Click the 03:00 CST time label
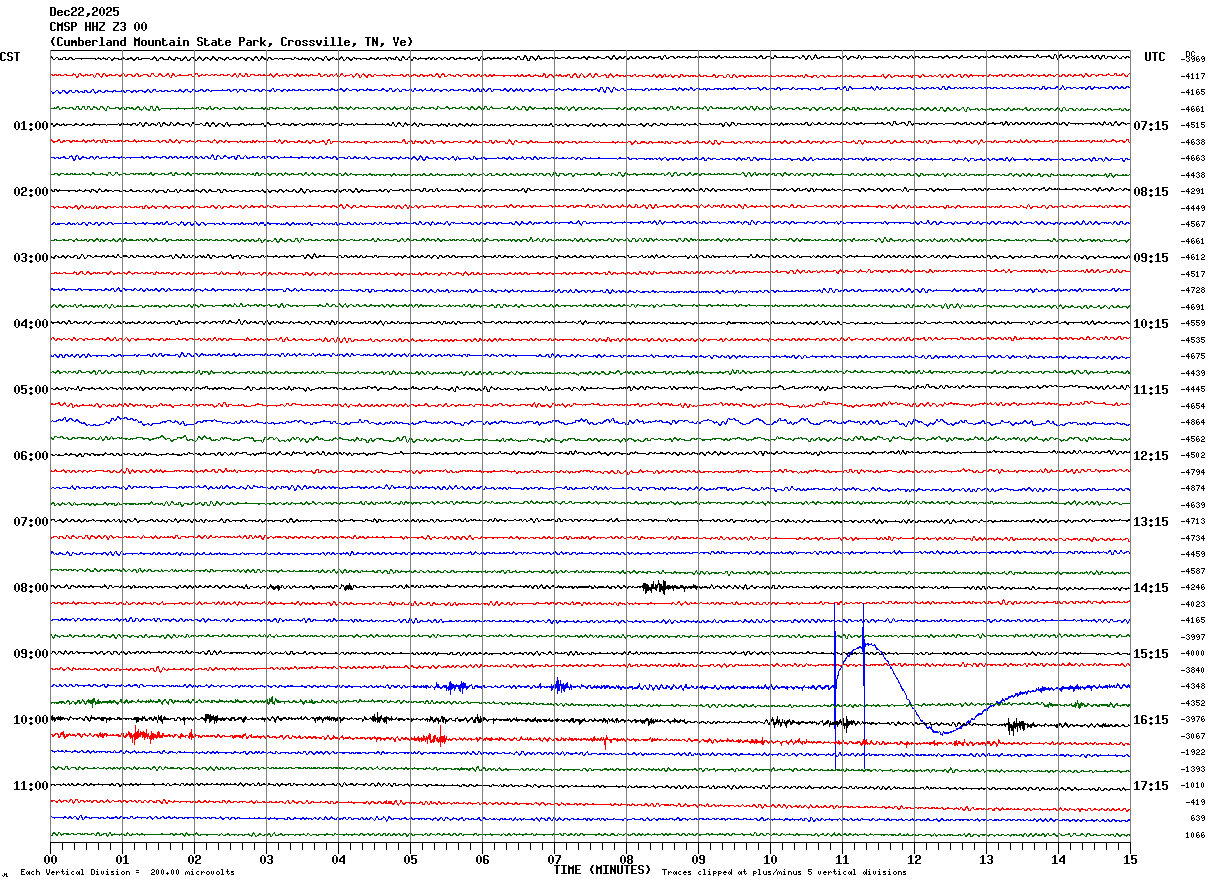 (31, 258)
